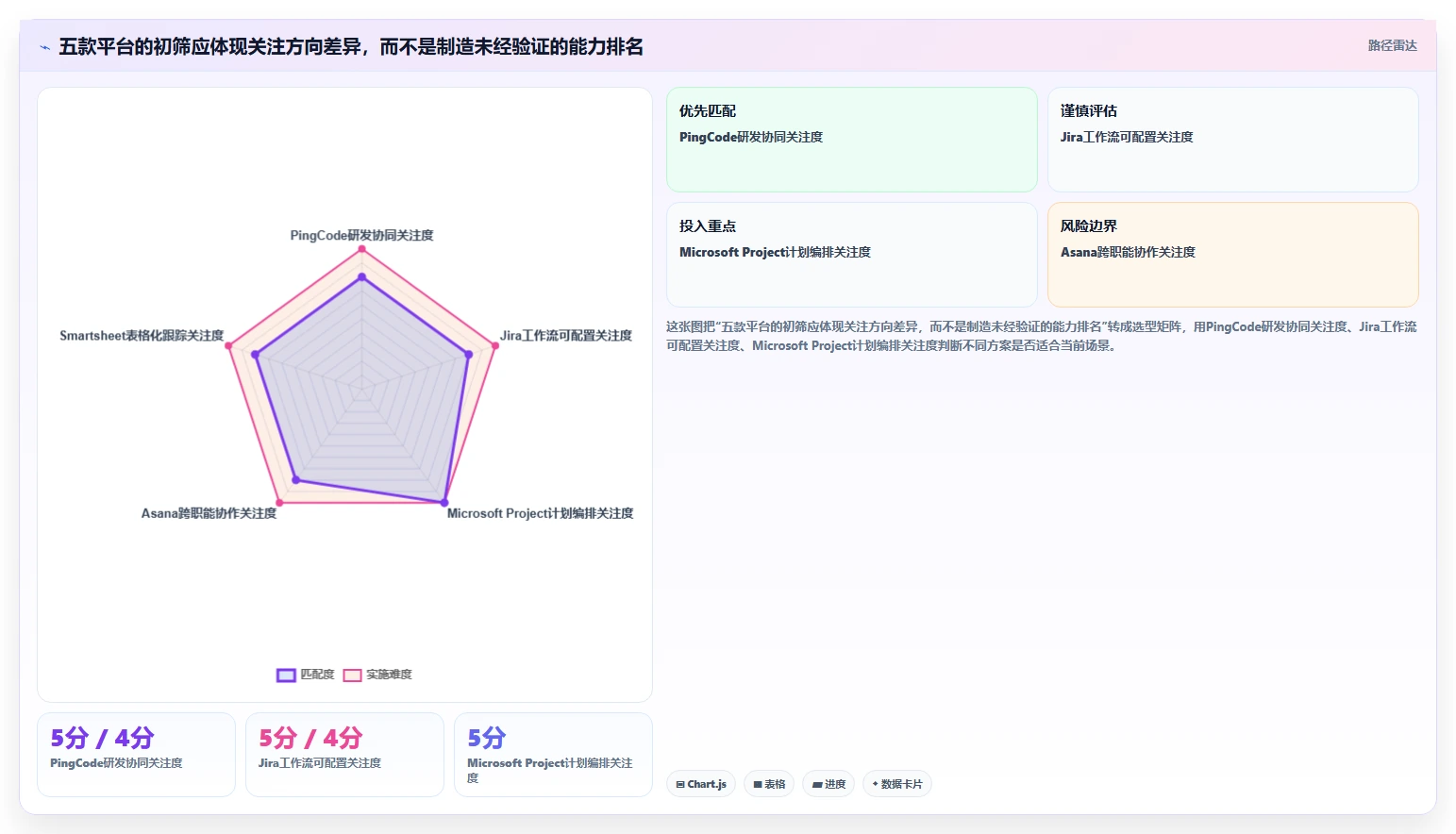Click the 路径雷达 label in the header
The image size is (1456, 834).
[1392, 45]
